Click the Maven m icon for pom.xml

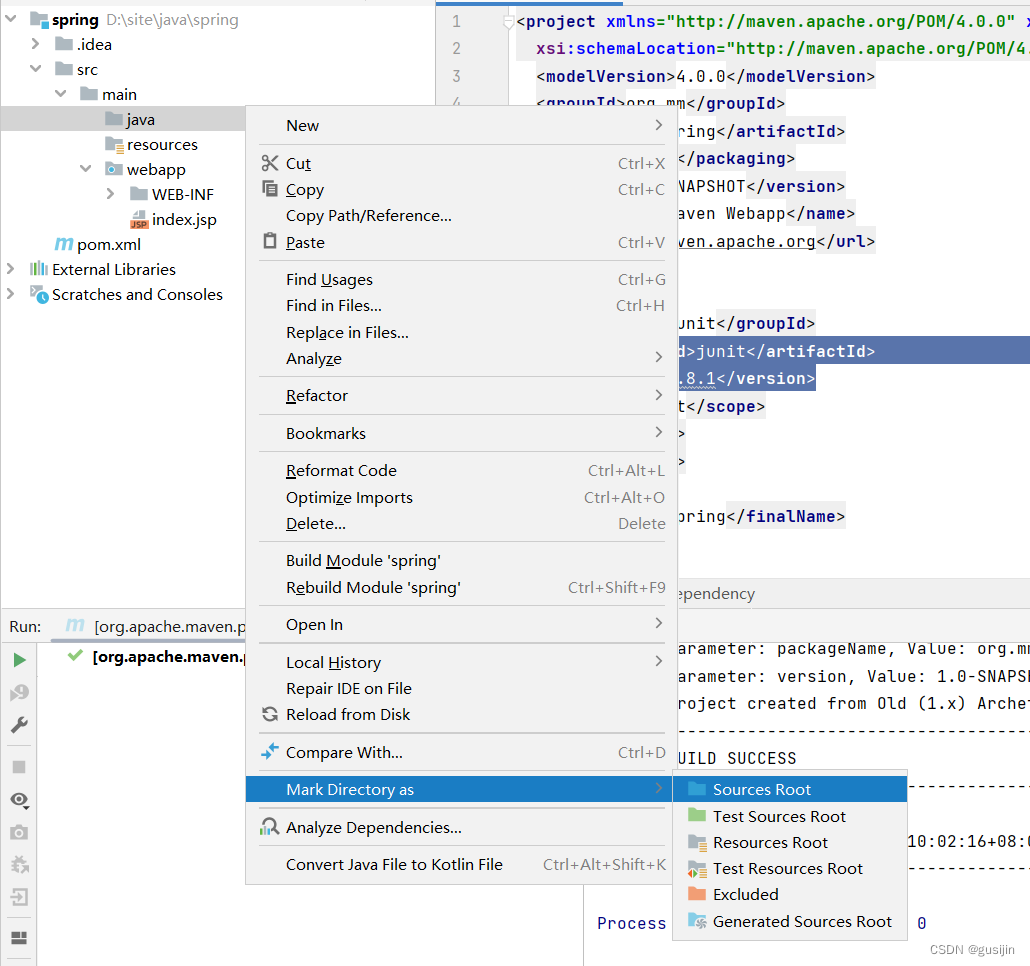64,244
